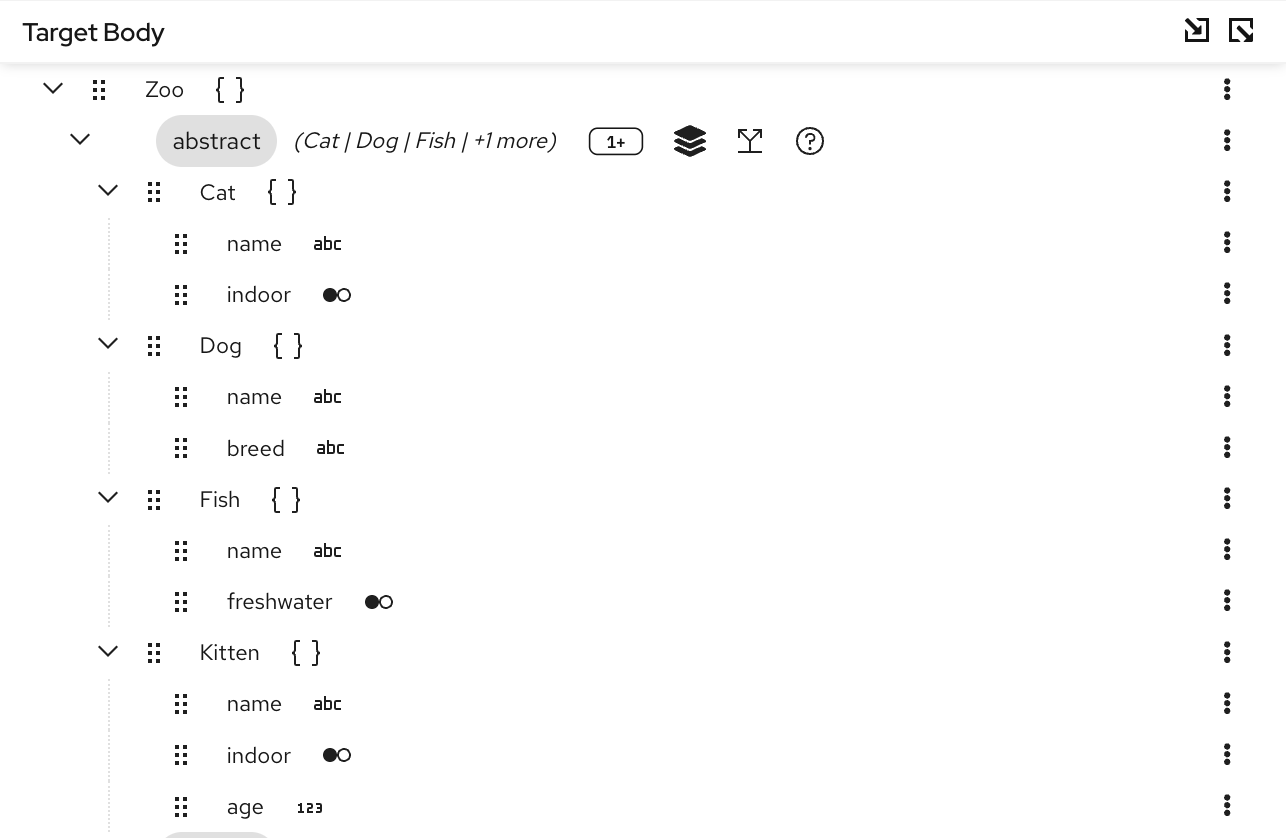This screenshot has width=1286, height=838.
Task: Click drag handle icon beside freshwater
Action: [181, 601]
